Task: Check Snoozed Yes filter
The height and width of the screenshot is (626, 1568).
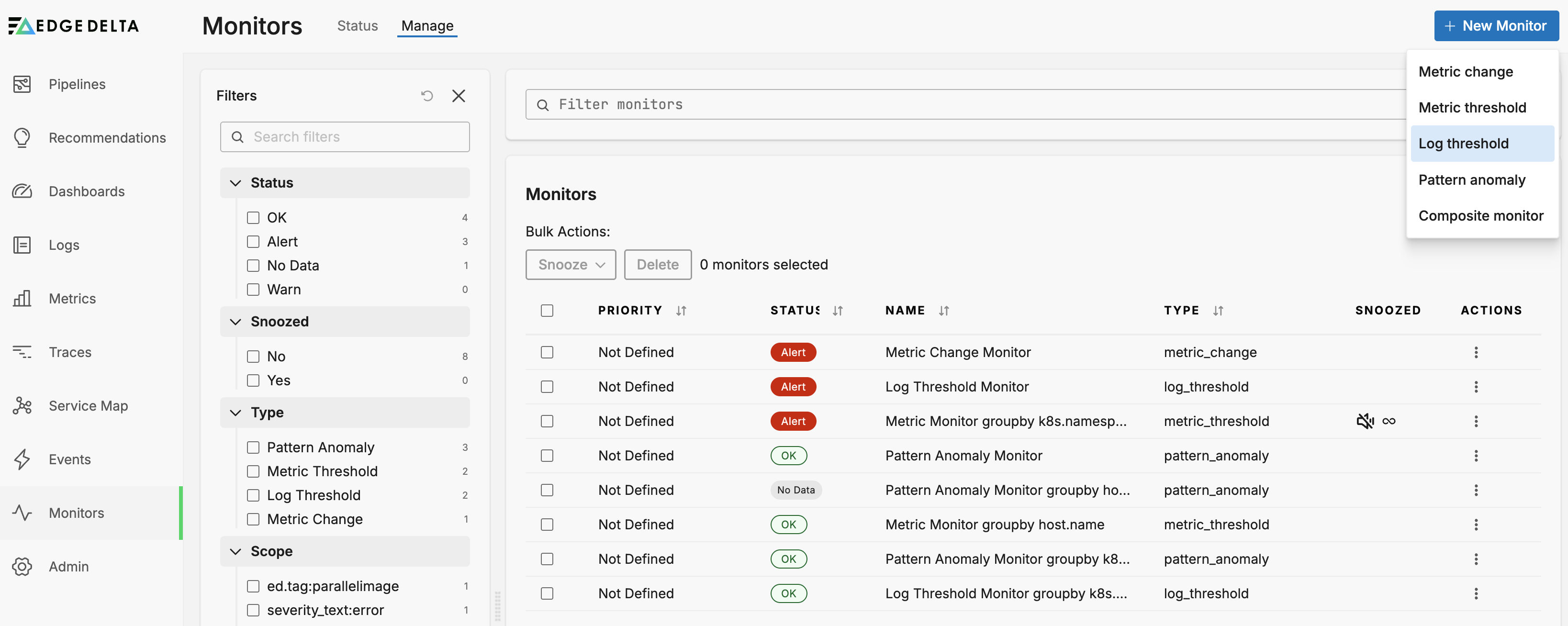Action: [253, 380]
